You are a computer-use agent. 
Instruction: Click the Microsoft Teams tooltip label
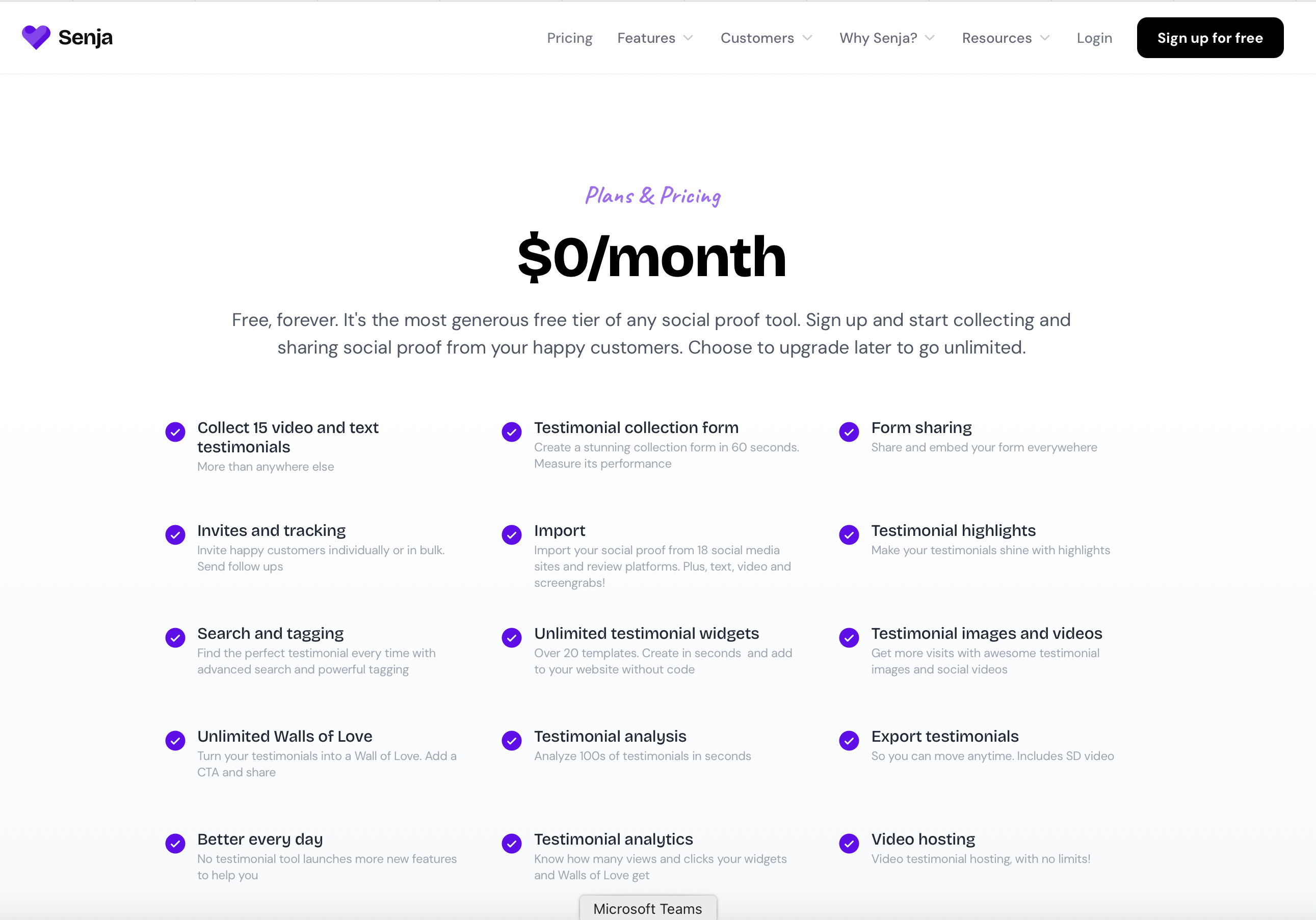(648, 909)
